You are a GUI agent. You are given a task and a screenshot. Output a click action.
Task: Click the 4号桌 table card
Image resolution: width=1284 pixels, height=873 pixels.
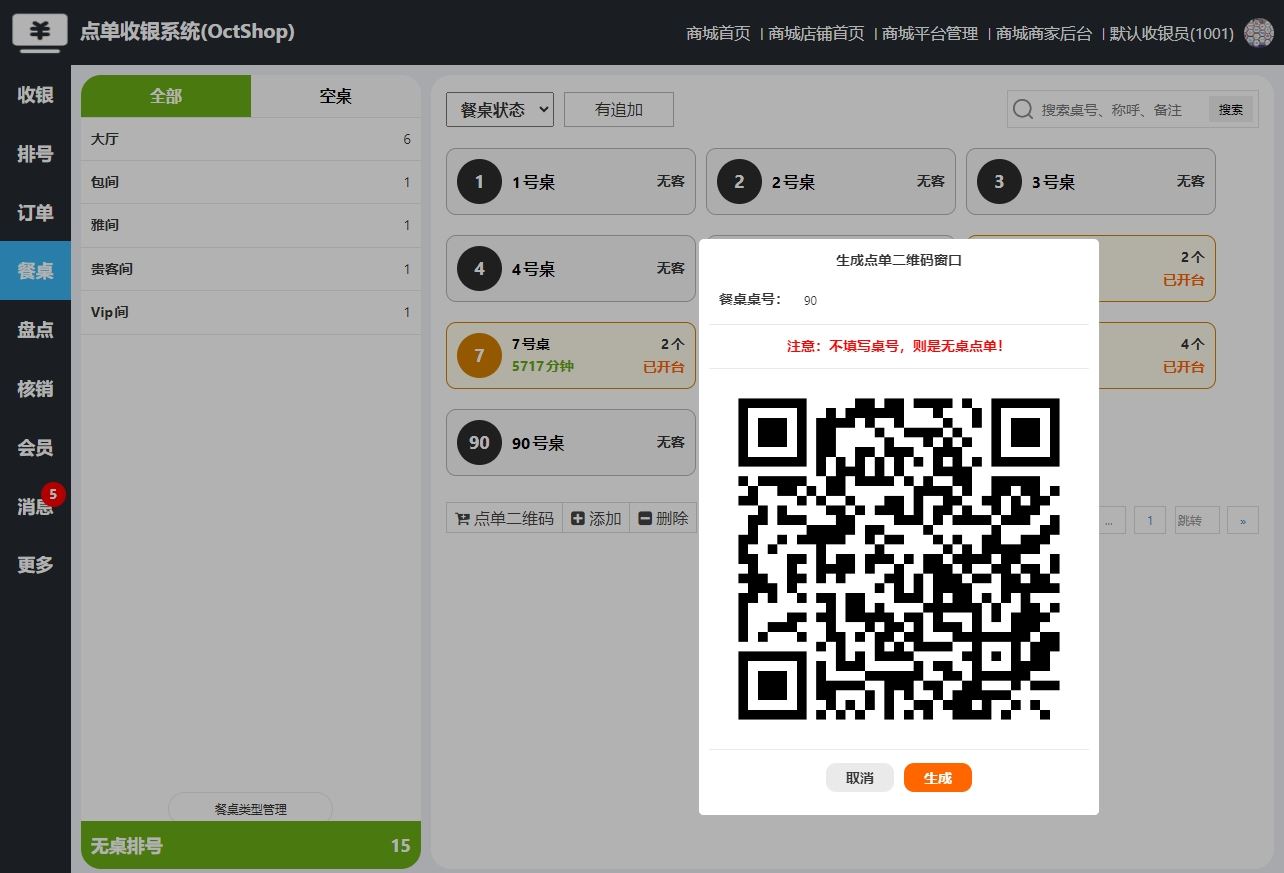tap(571, 269)
